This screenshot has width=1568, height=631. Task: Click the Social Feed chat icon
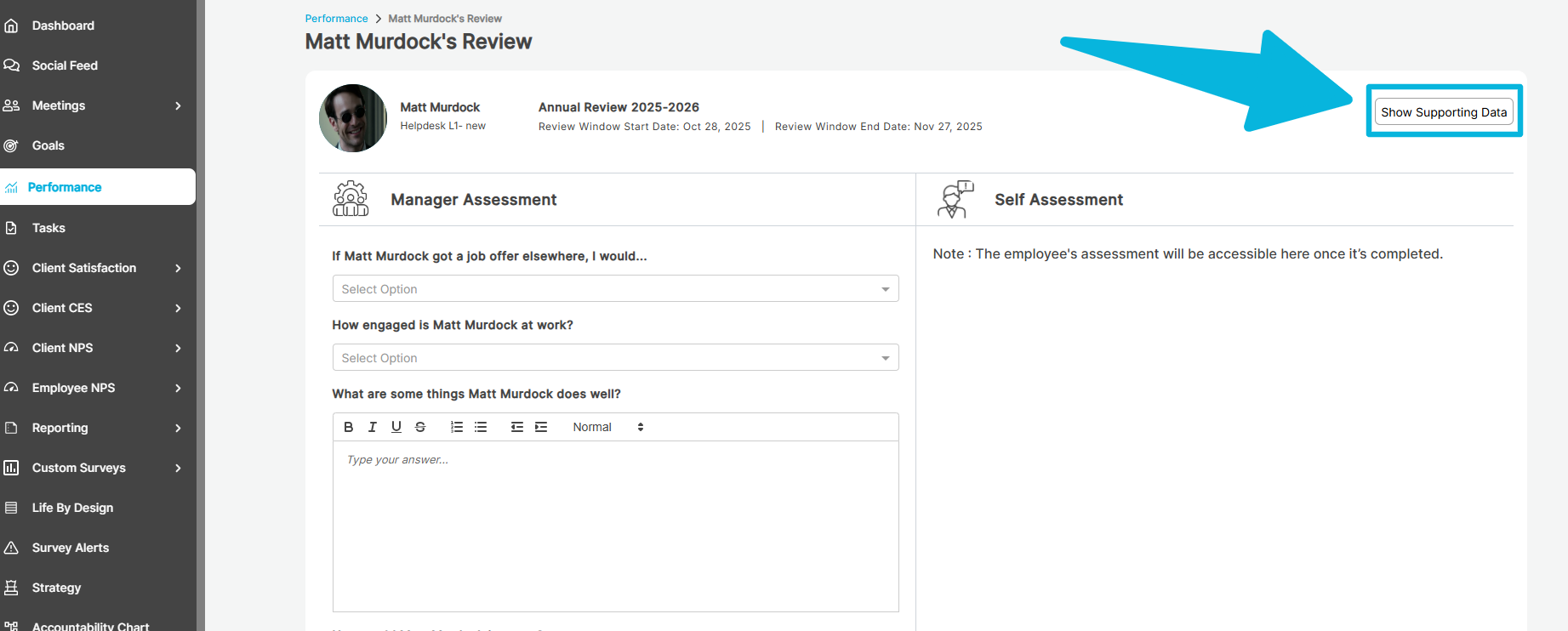click(11, 65)
